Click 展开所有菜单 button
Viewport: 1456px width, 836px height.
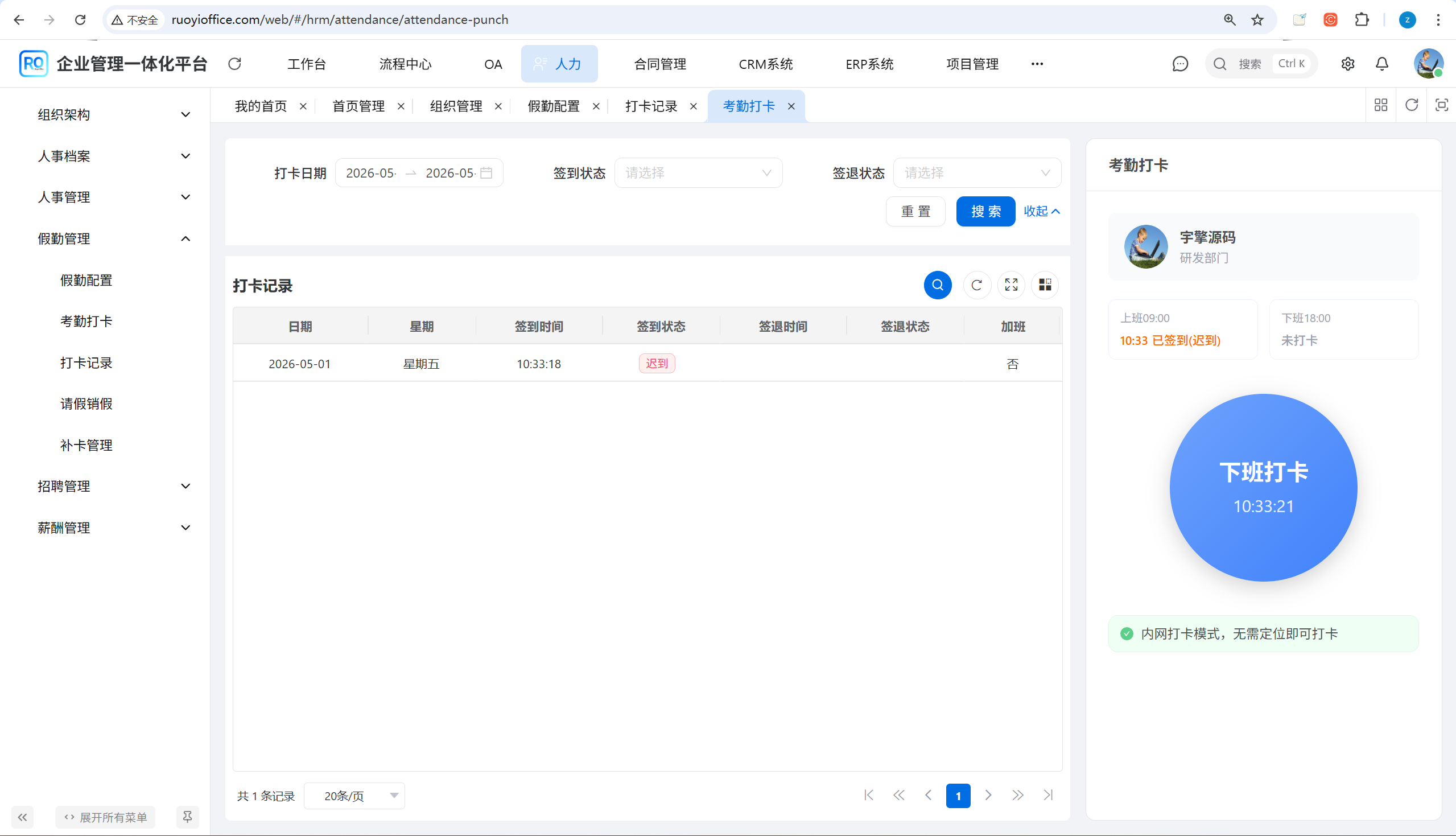pyautogui.click(x=105, y=817)
